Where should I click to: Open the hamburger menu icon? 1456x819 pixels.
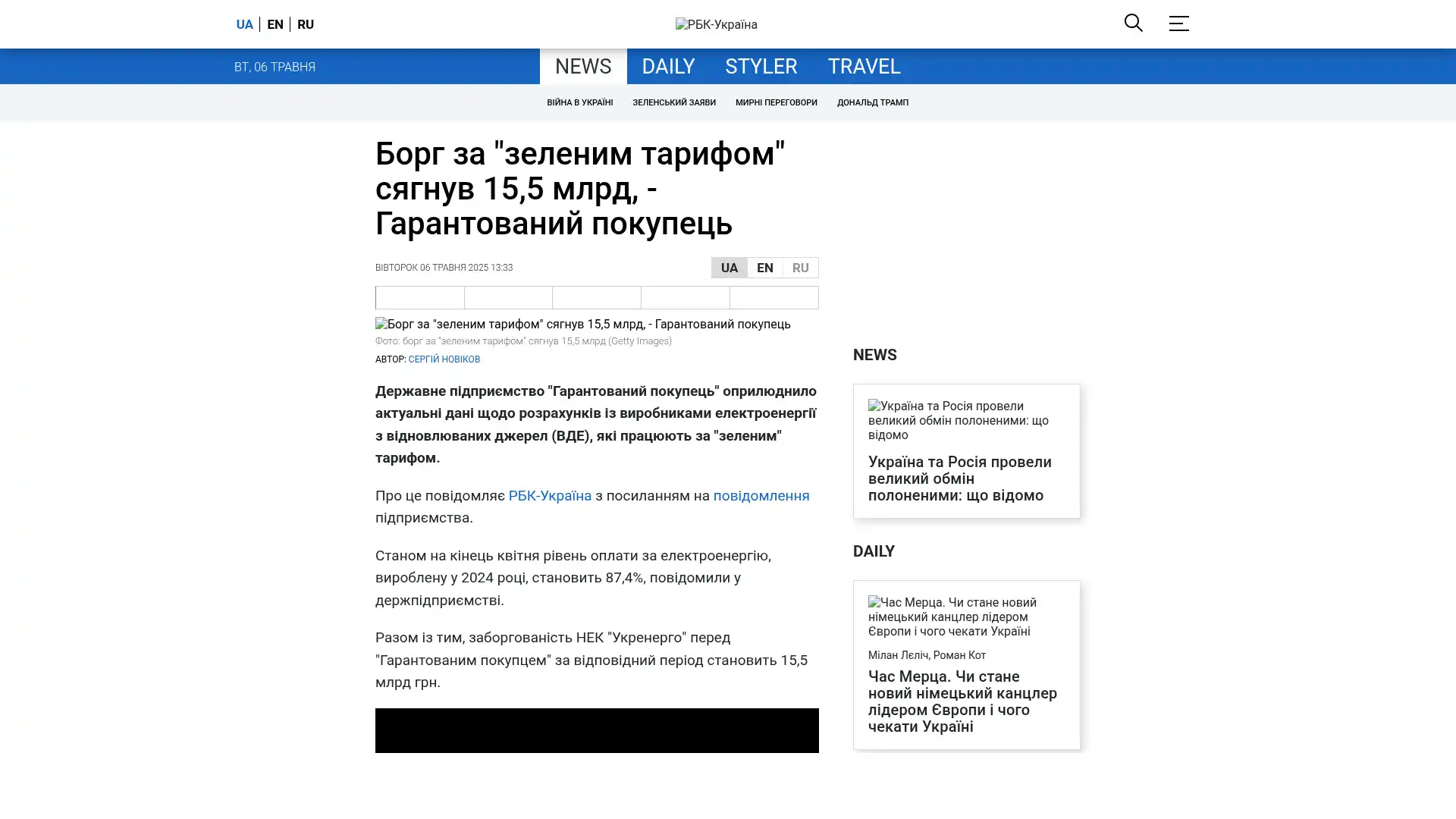pos(1178,24)
